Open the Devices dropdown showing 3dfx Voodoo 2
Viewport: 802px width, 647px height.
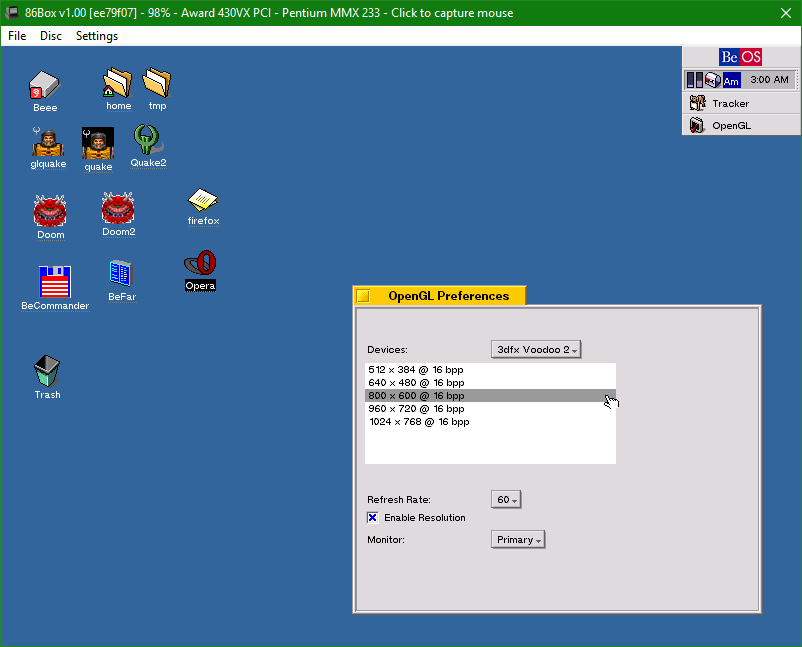pos(536,349)
